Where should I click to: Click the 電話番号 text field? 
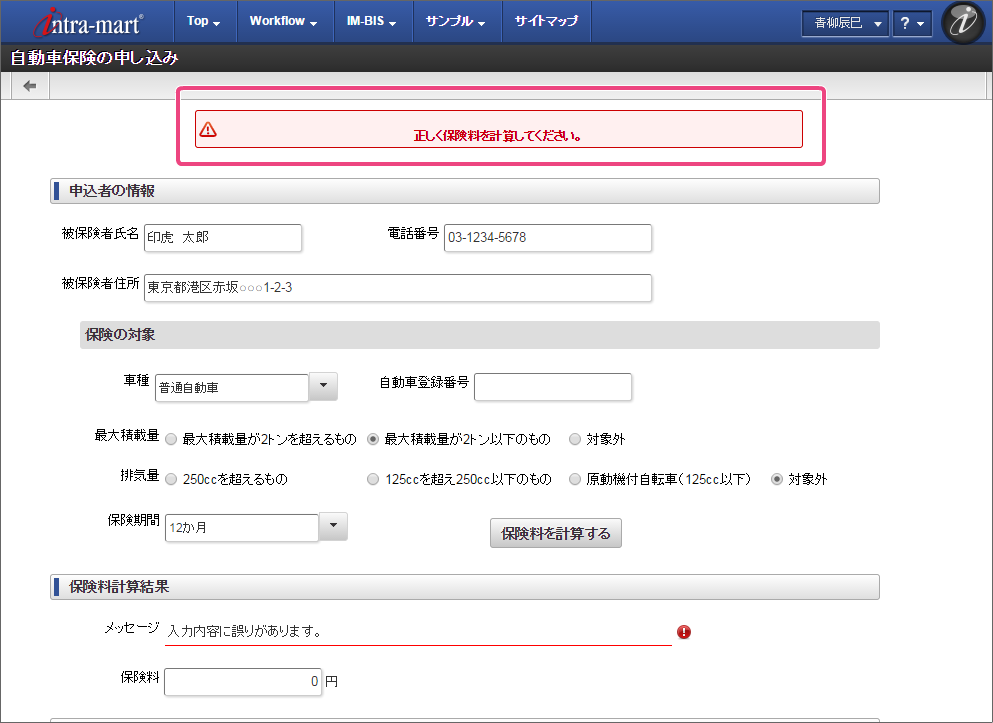tap(547, 238)
